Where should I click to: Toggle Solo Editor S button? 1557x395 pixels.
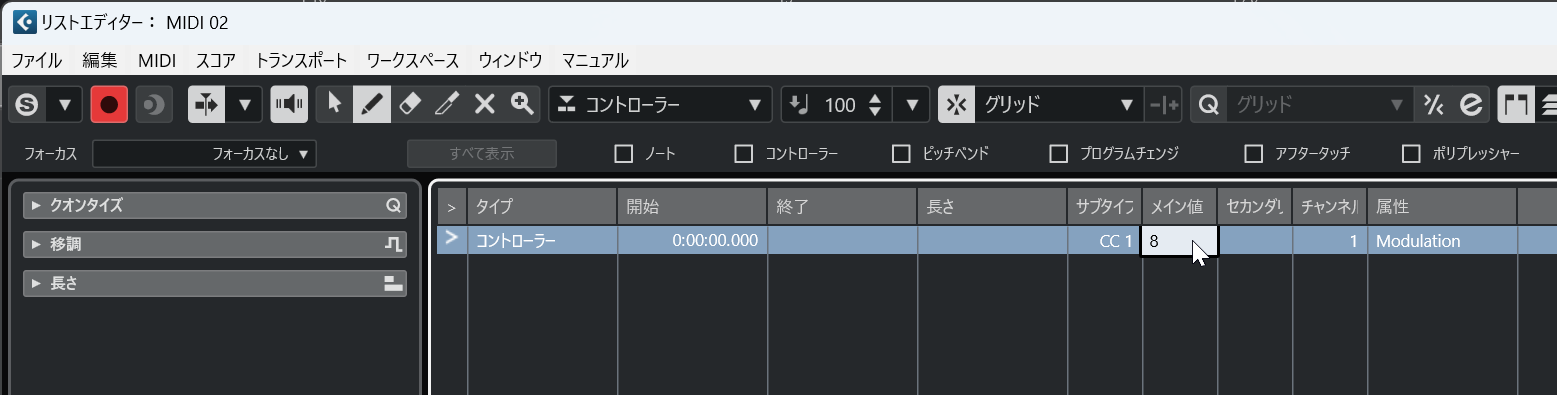click(28, 104)
